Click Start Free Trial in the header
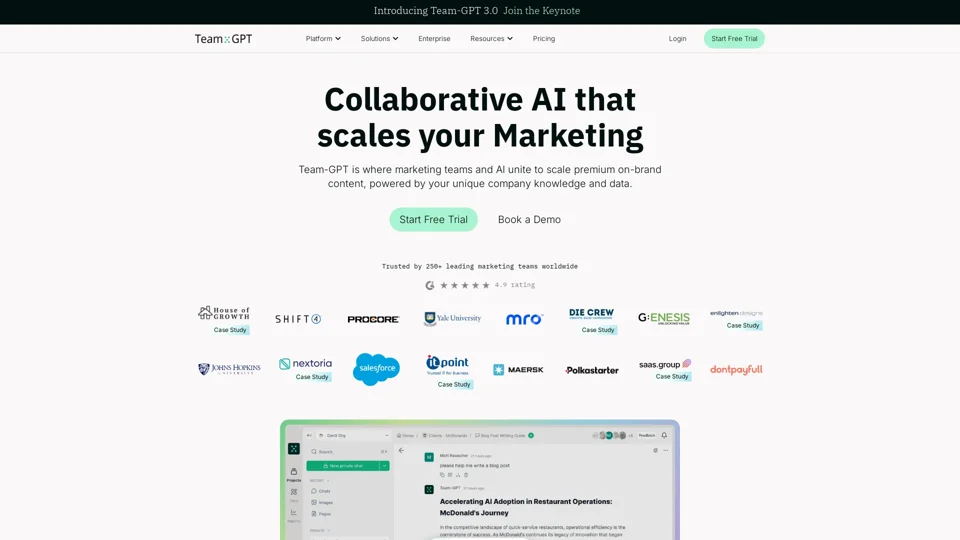Viewport: 960px width, 540px height. (734, 39)
